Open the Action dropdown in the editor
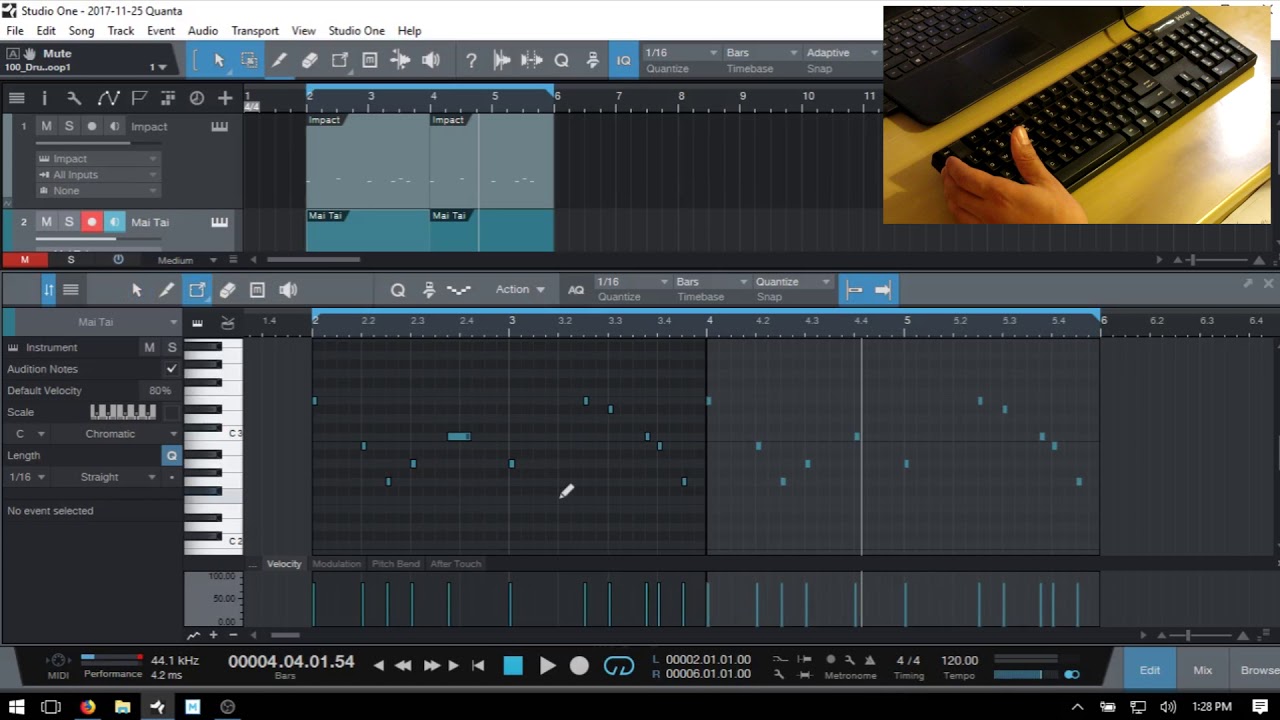The height and width of the screenshot is (720, 1280). point(520,289)
